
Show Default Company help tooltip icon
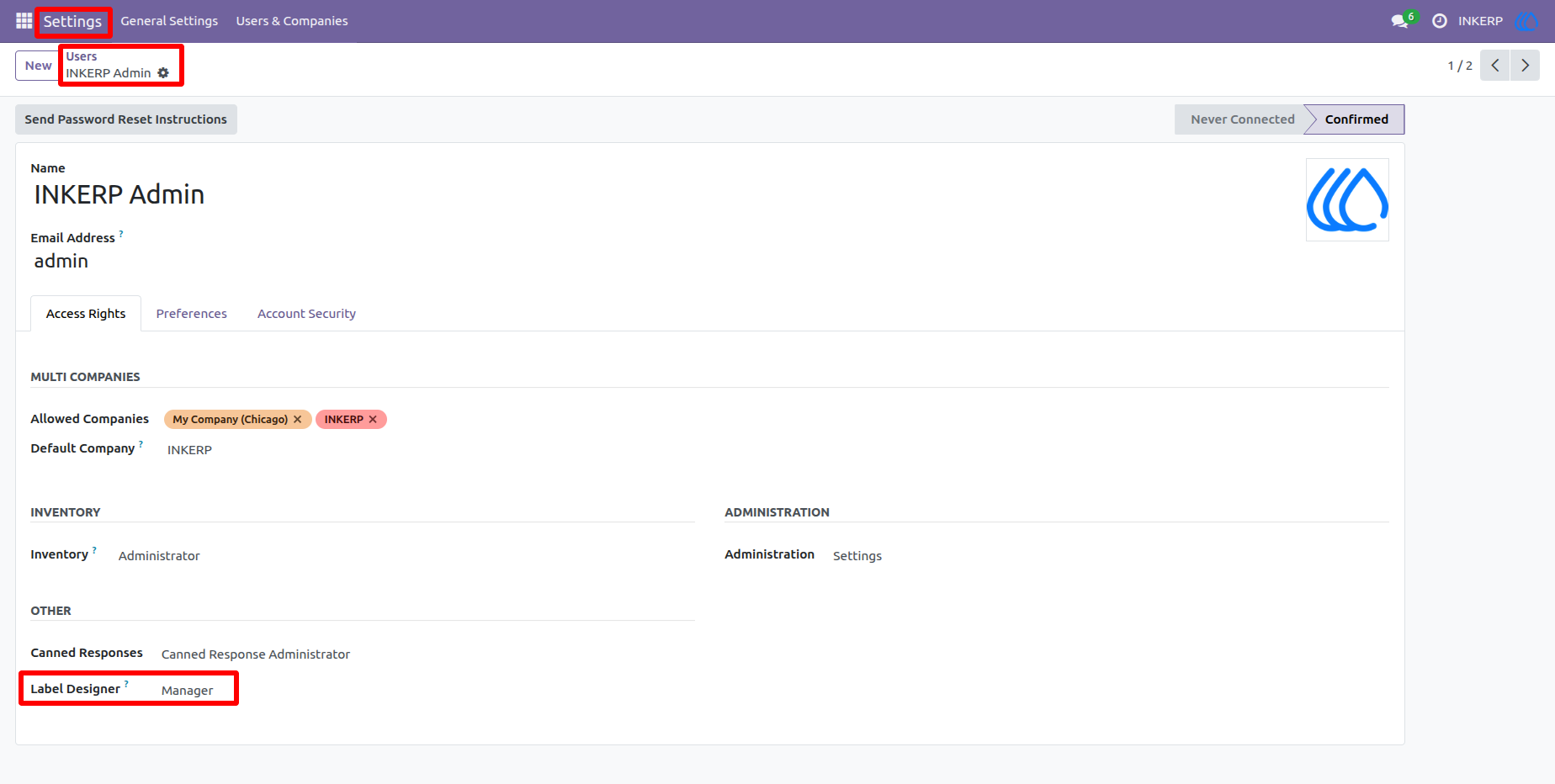pos(141,444)
